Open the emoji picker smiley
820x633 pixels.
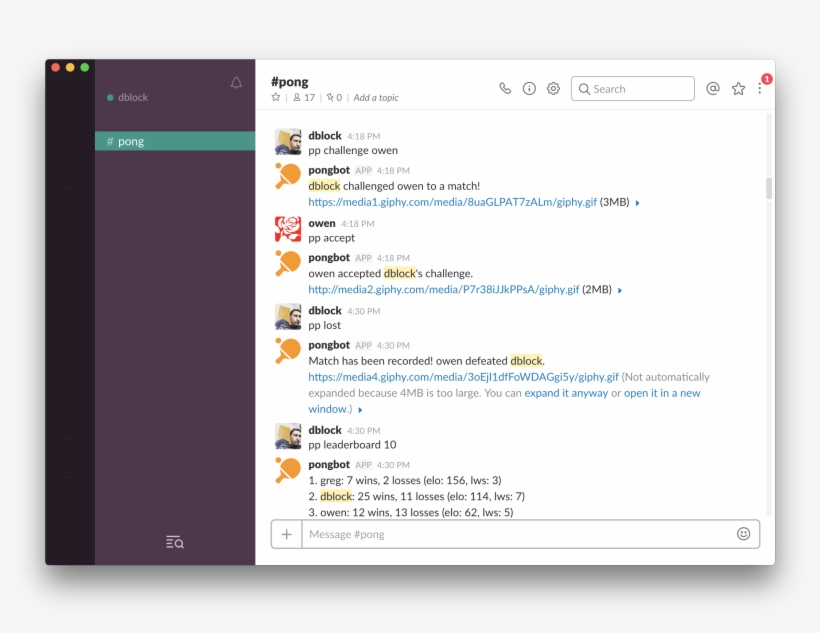(x=743, y=534)
